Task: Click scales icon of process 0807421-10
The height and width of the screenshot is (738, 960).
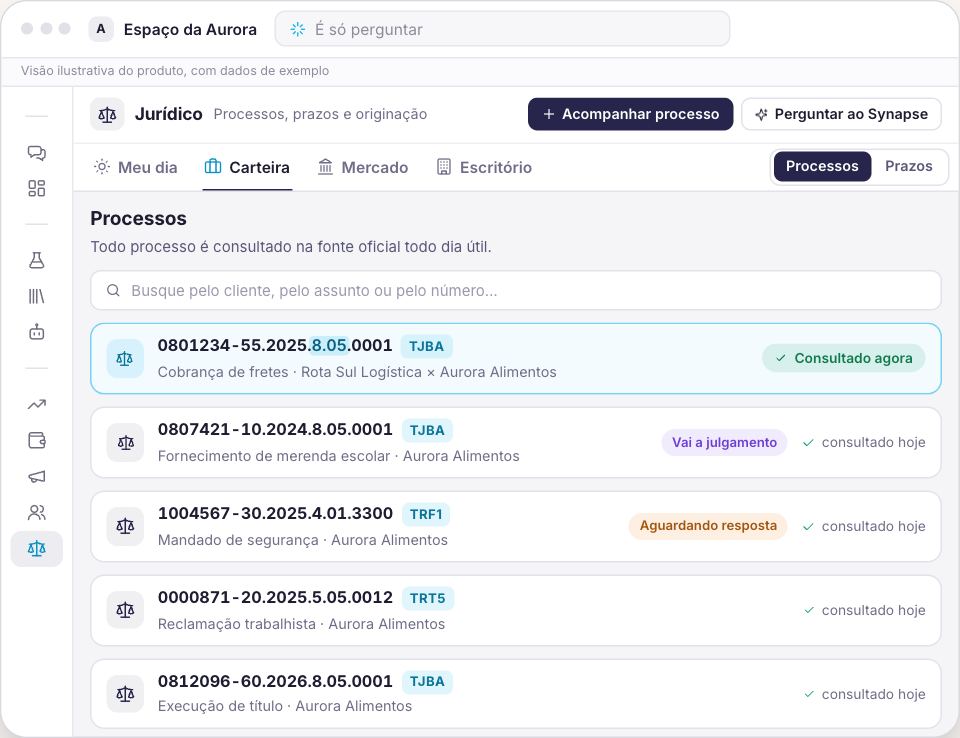Action: tap(126, 443)
